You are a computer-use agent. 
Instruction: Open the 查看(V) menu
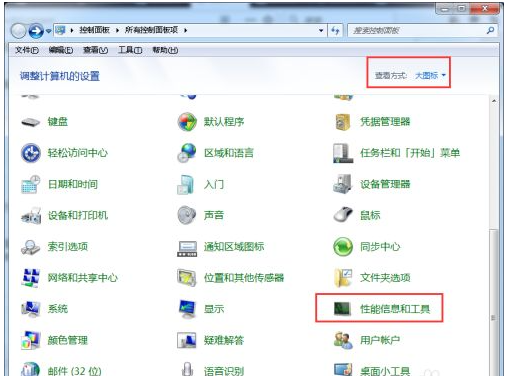pyautogui.click(x=95, y=50)
